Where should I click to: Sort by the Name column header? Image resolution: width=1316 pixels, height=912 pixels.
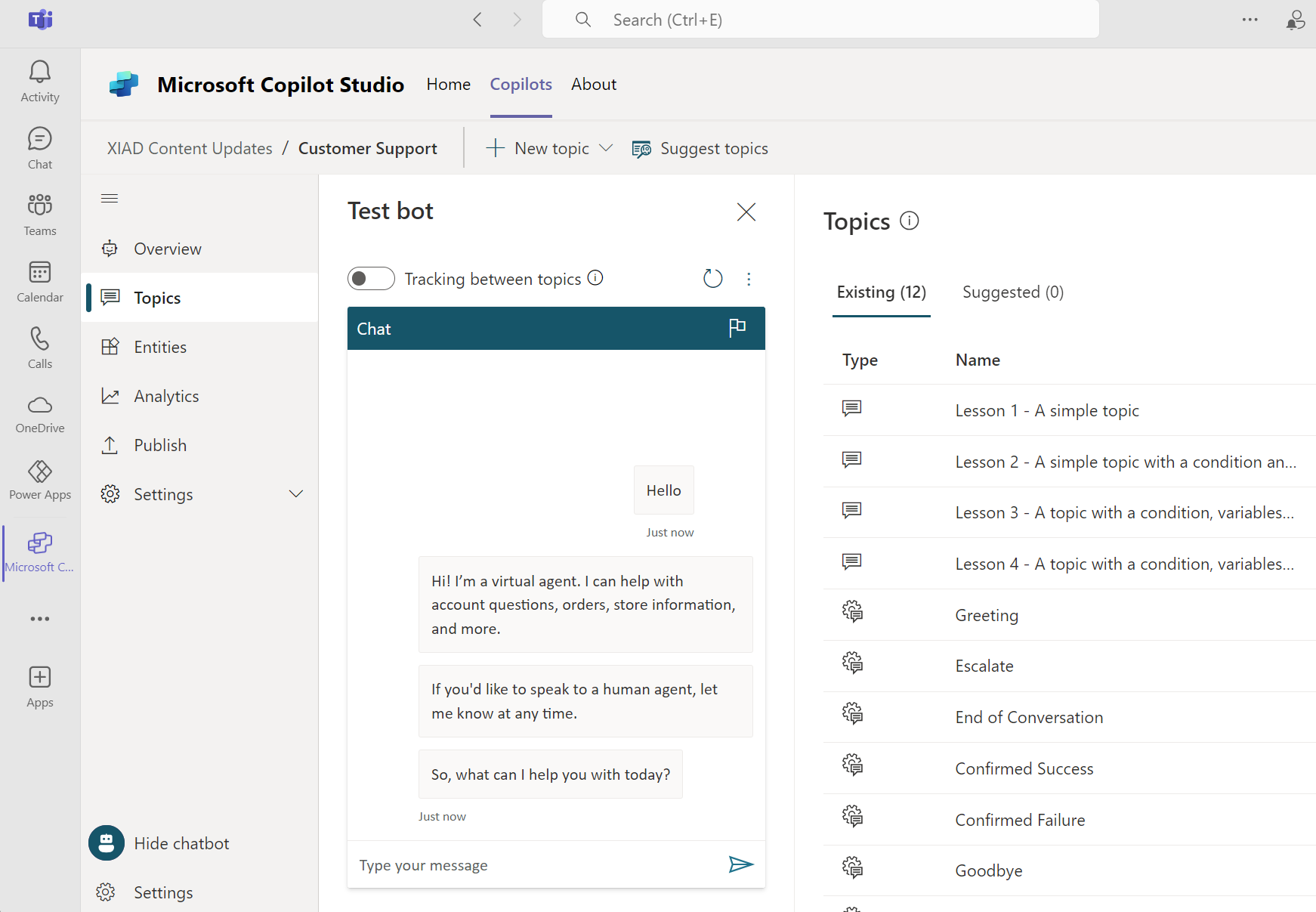[x=978, y=360]
